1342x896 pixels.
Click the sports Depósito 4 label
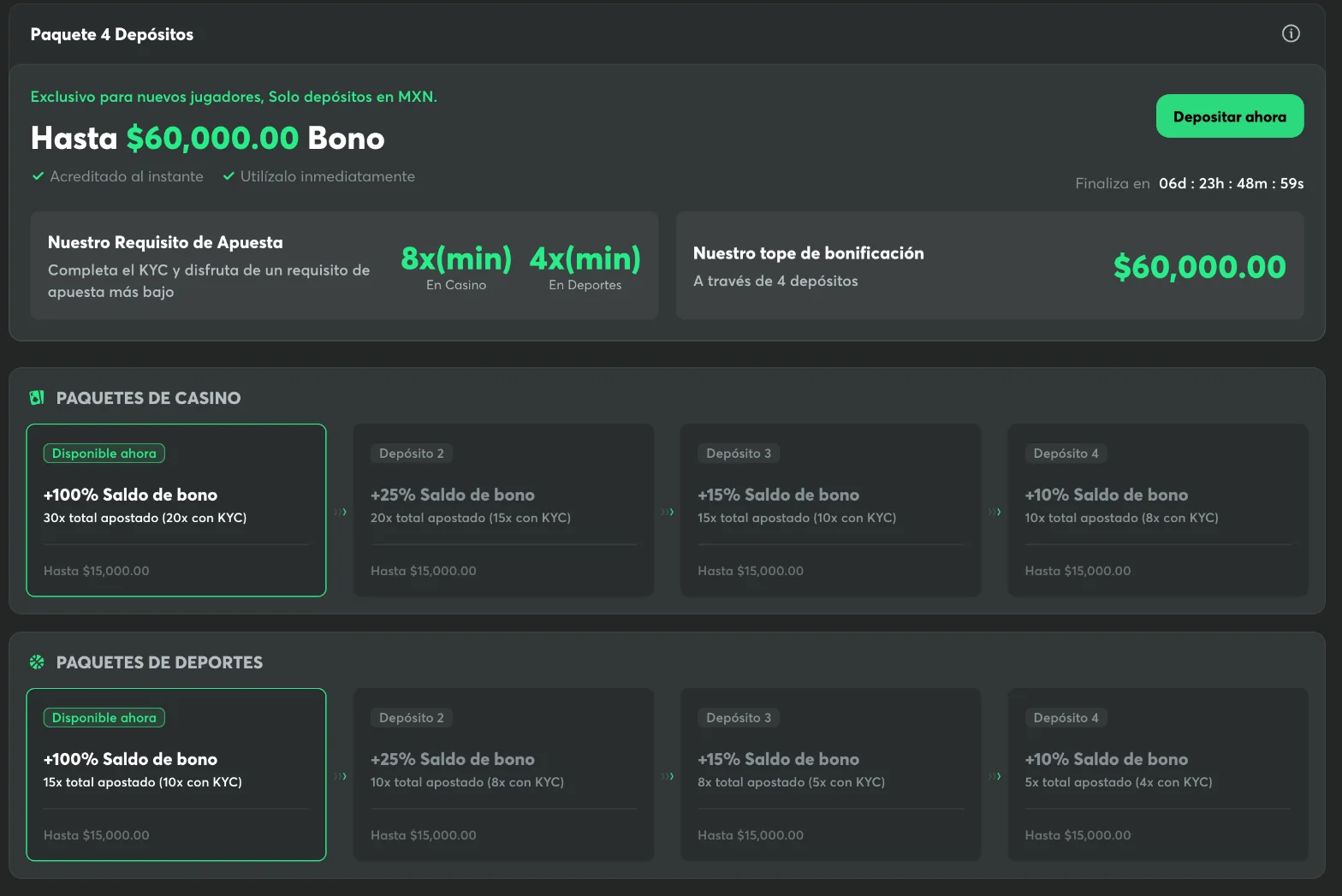coord(1066,718)
